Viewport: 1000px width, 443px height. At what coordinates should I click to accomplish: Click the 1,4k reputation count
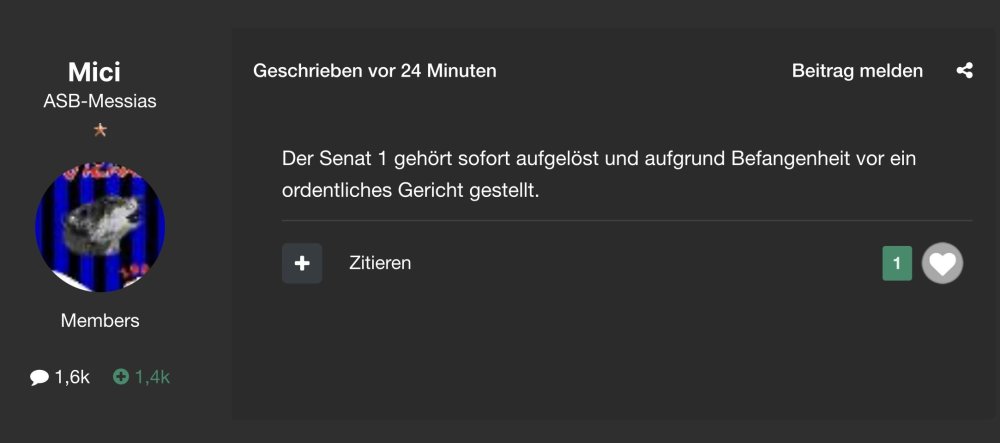tap(152, 377)
